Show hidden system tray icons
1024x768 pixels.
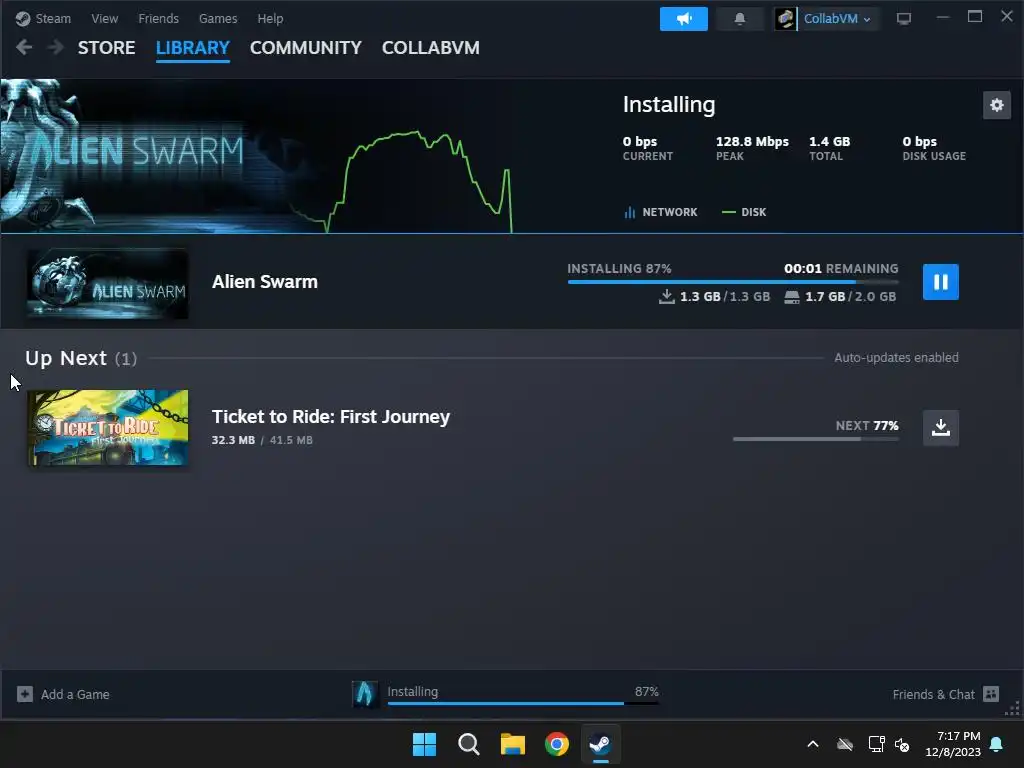click(x=813, y=744)
